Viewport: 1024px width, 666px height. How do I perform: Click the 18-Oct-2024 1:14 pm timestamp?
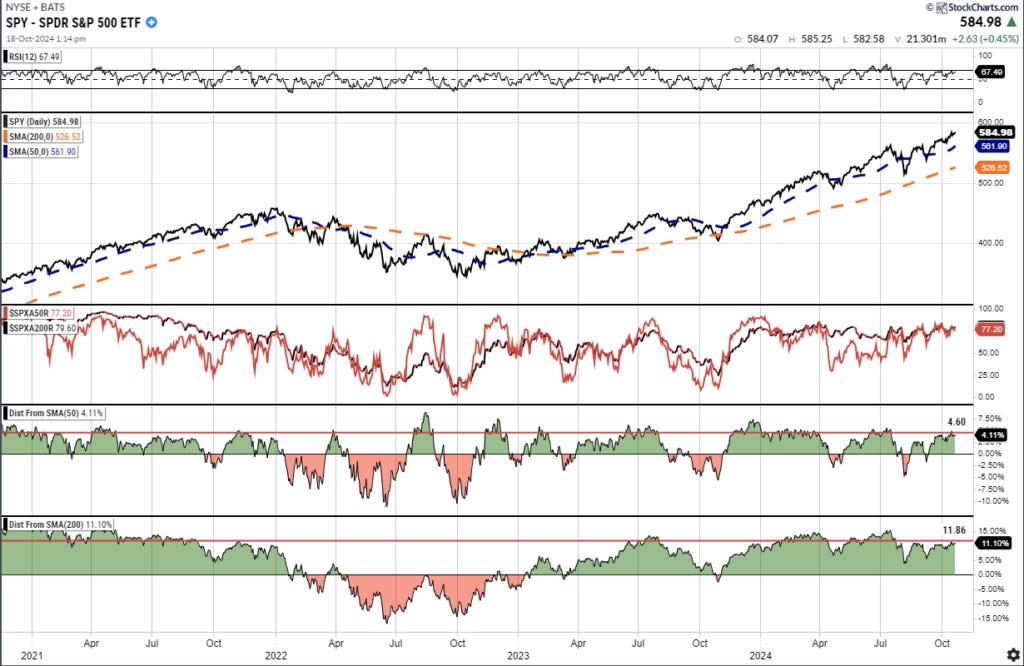[x=46, y=39]
